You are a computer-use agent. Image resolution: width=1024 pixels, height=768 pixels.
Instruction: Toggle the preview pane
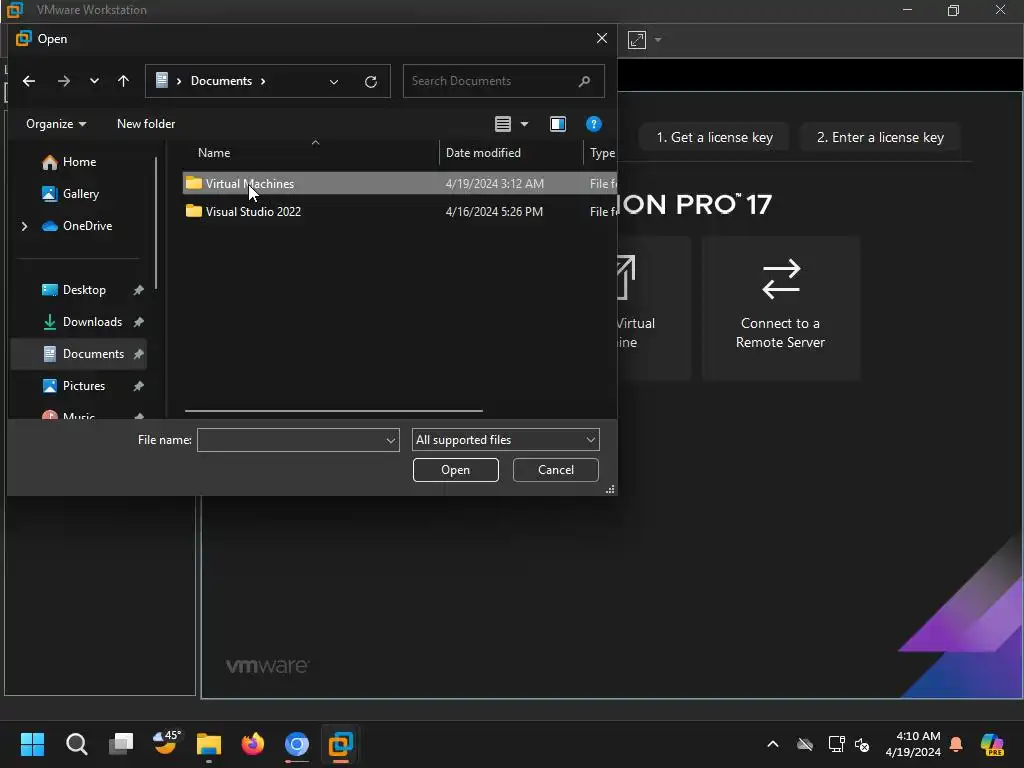(558, 123)
